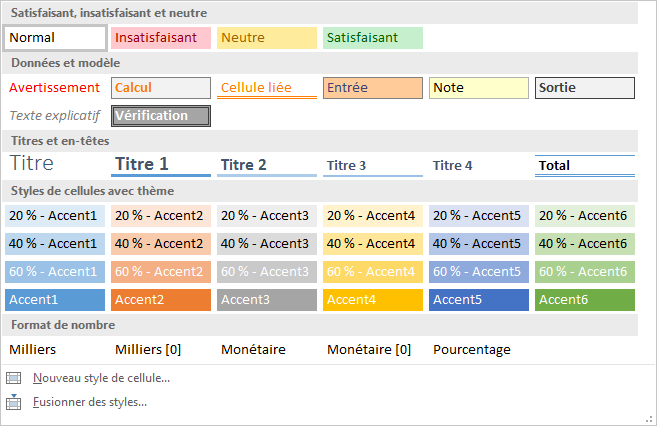
Task: Select the Satisfaisant green style
Action: coord(373,38)
